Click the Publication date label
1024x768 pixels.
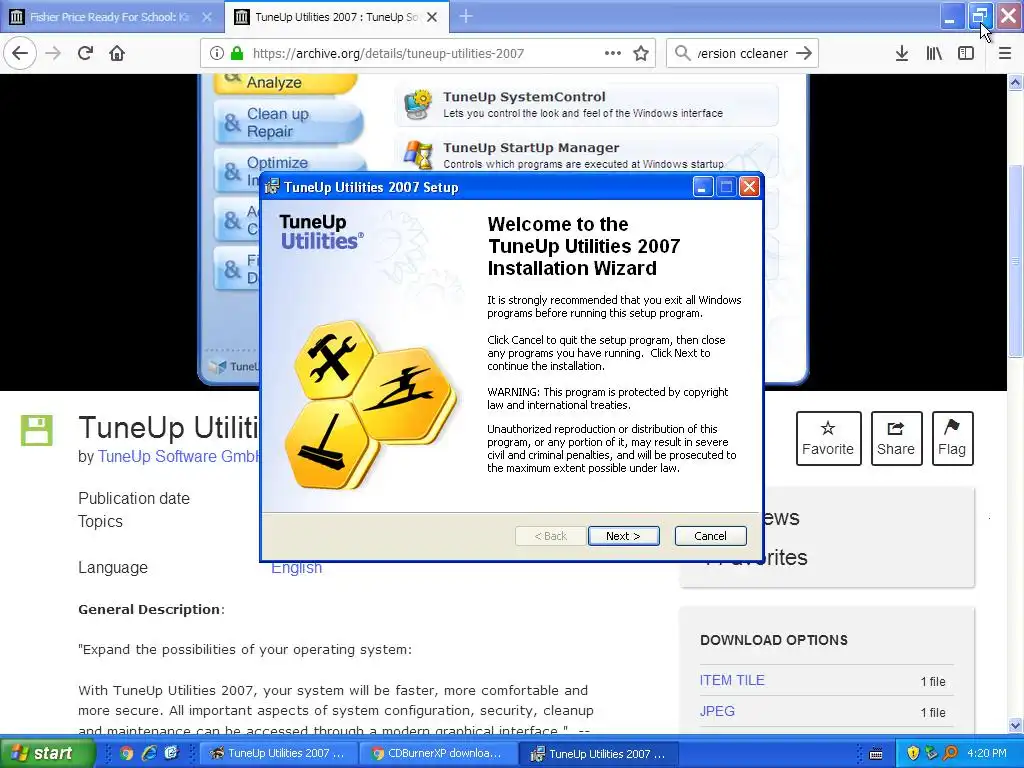point(134,498)
